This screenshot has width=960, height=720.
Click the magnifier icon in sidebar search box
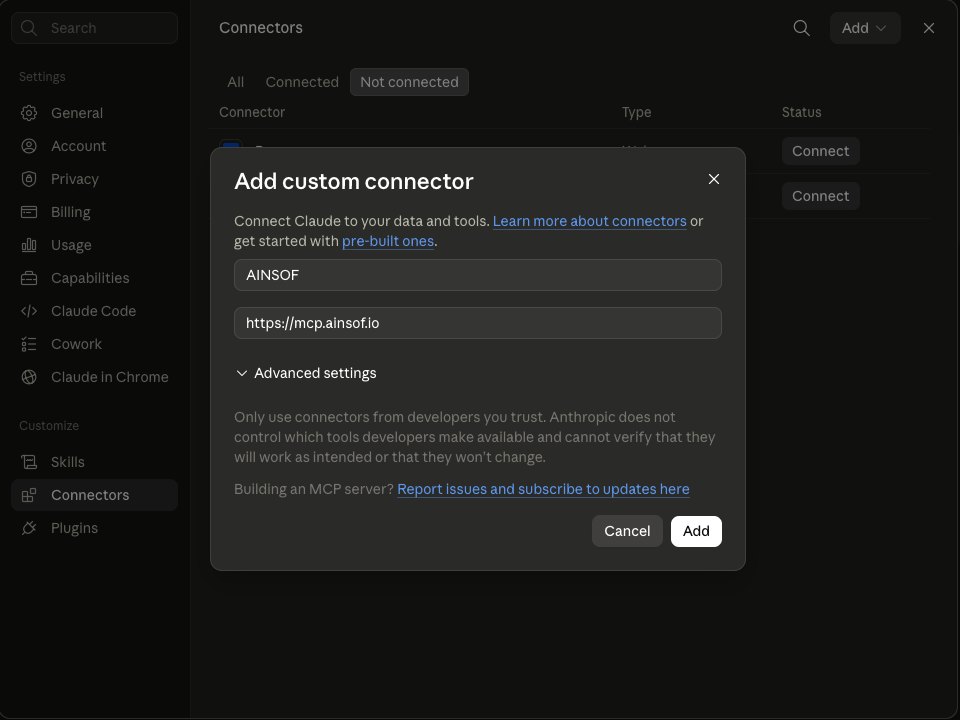click(x=29, y=28)
